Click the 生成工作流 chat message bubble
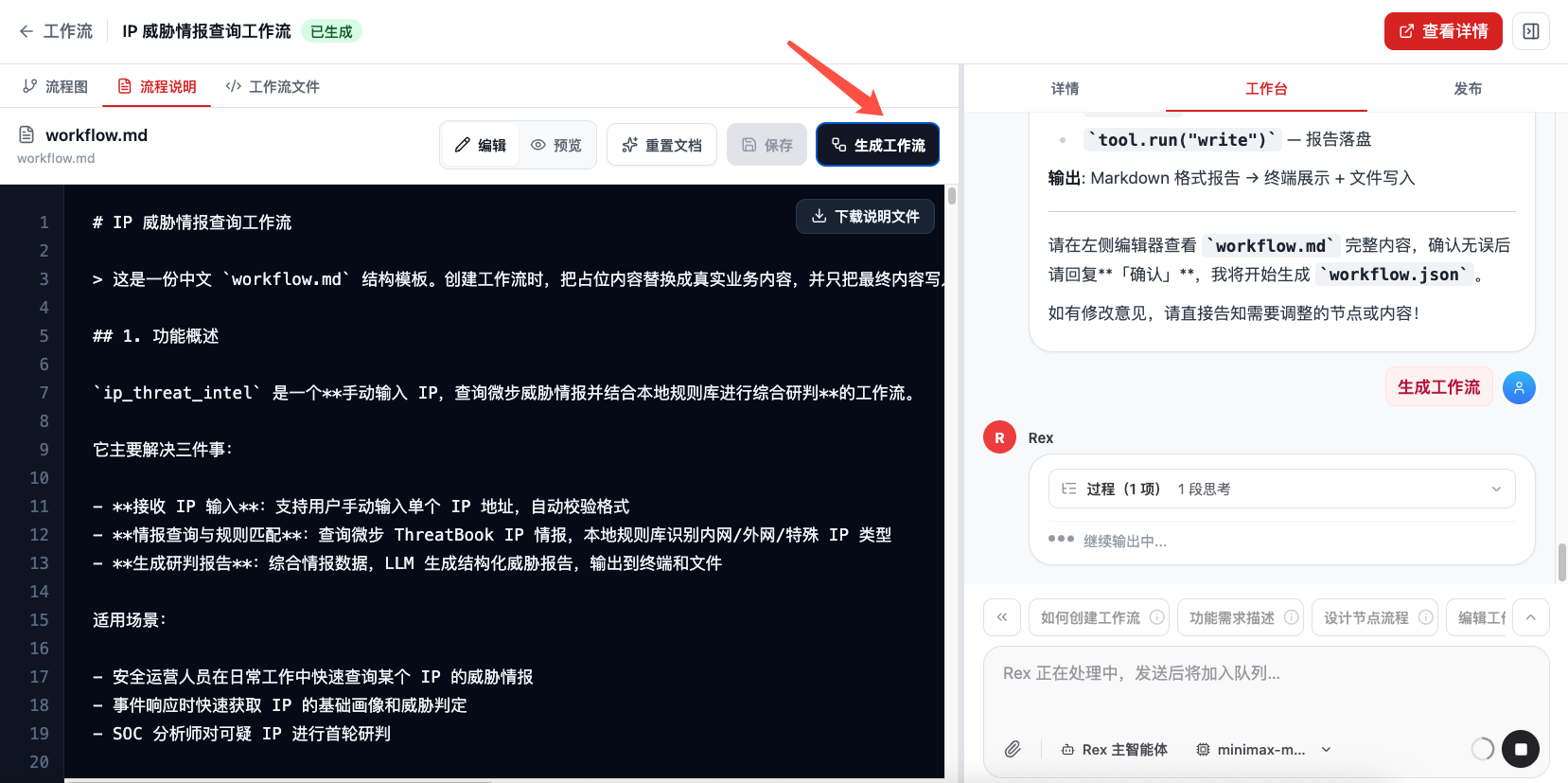Screen dimensions: 1568x783 pos(1438,386)
